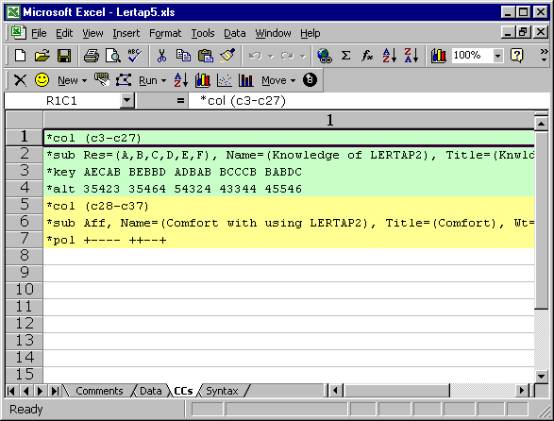Open the Tools menu
554x421 pixels.
(x=203, y=33)
